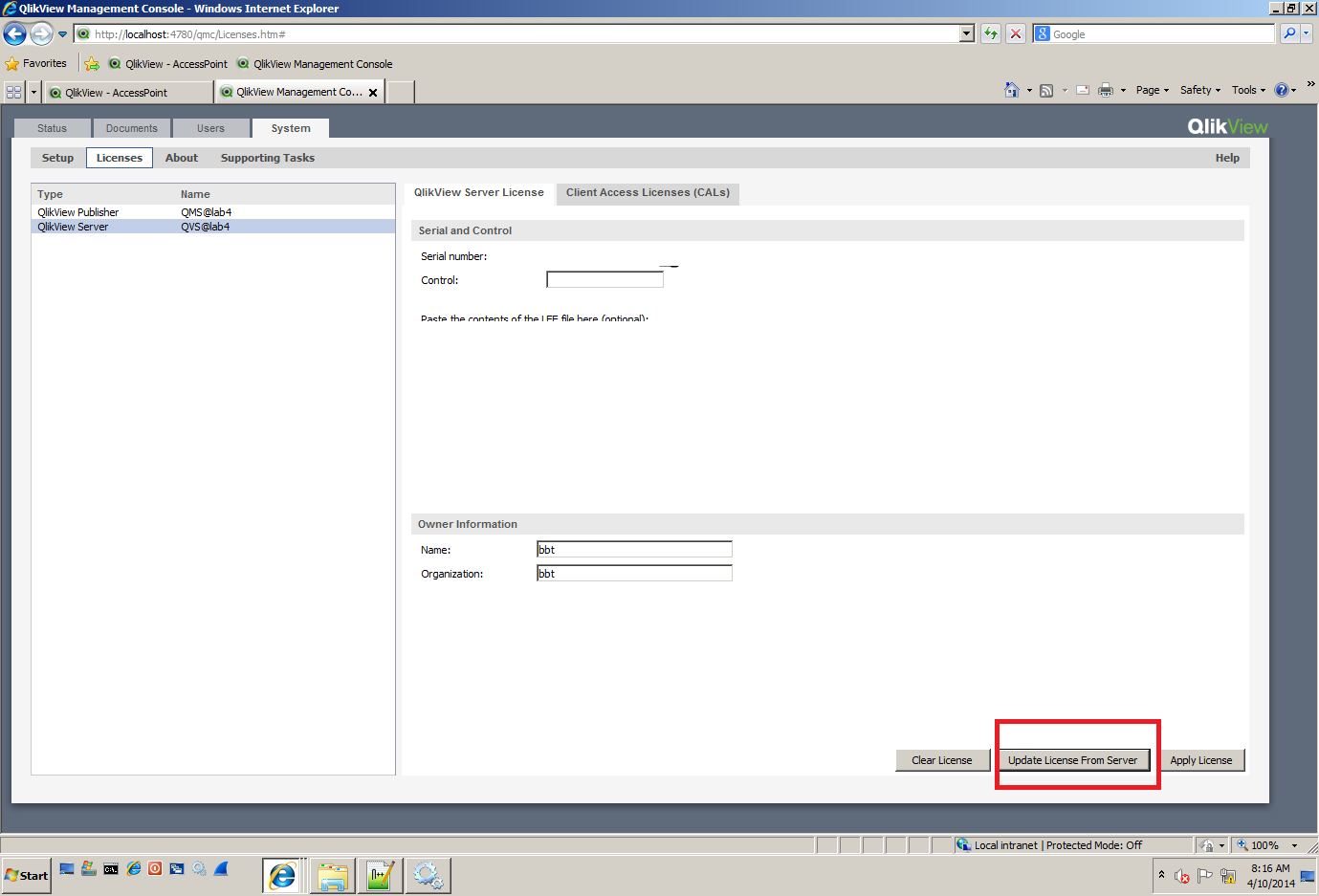
Task: Click the owner Name input field
Action: tap(634, 549)
